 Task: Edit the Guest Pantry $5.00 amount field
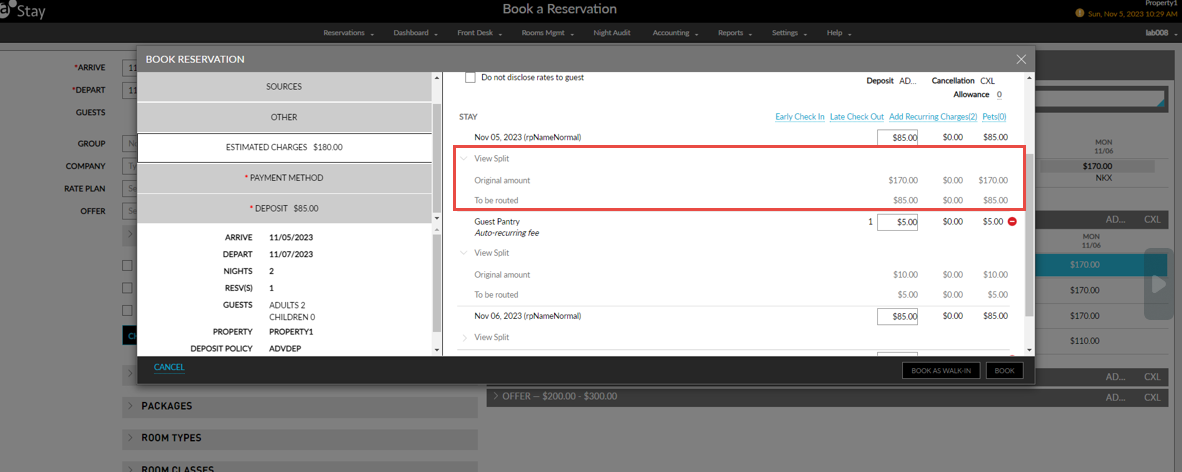click(897, 222)
